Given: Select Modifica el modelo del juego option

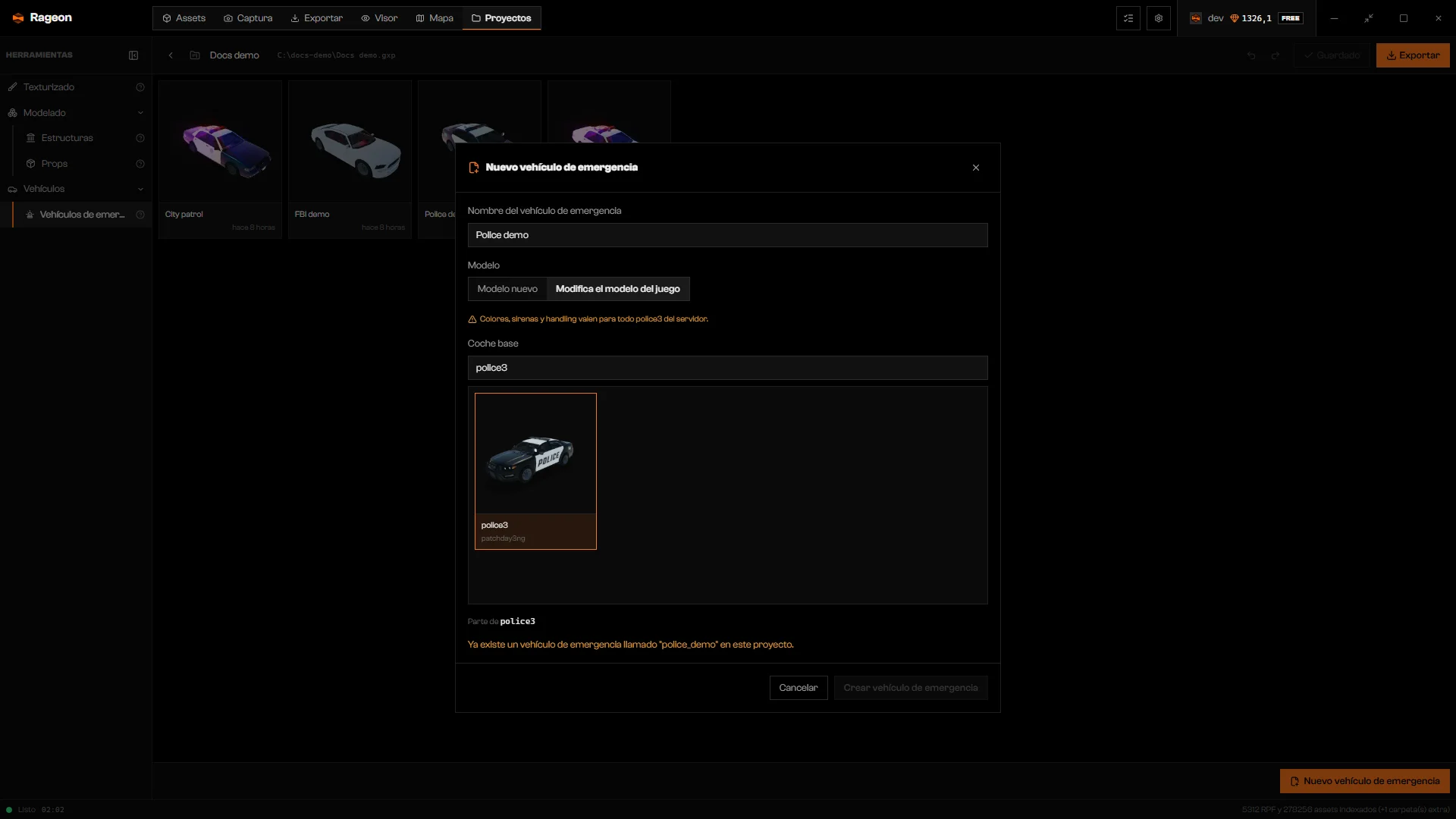Looking at the screenshot, I should coord(618,289).
